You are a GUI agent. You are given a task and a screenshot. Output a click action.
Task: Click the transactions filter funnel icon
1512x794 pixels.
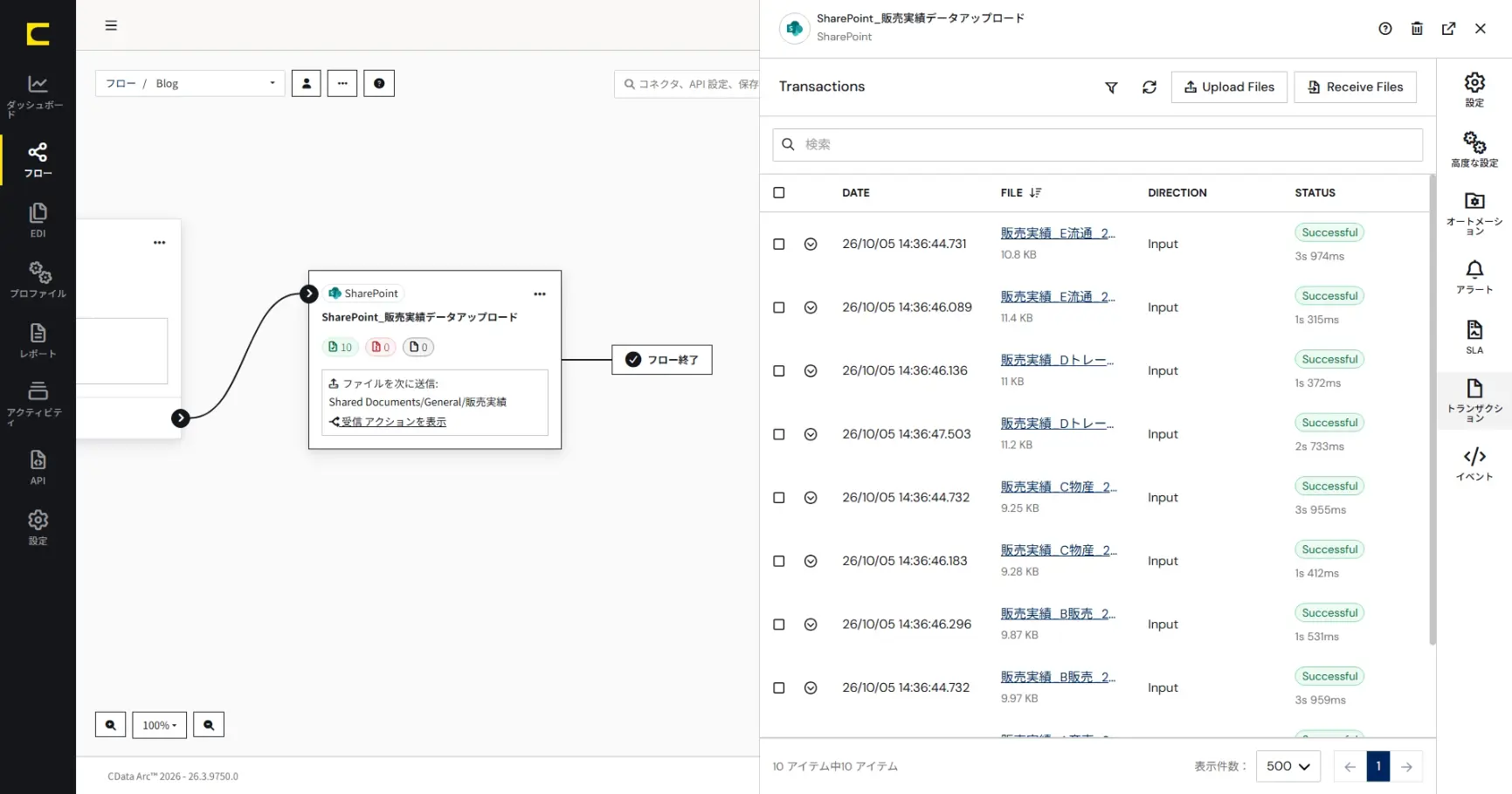(x=1111, y=87)
